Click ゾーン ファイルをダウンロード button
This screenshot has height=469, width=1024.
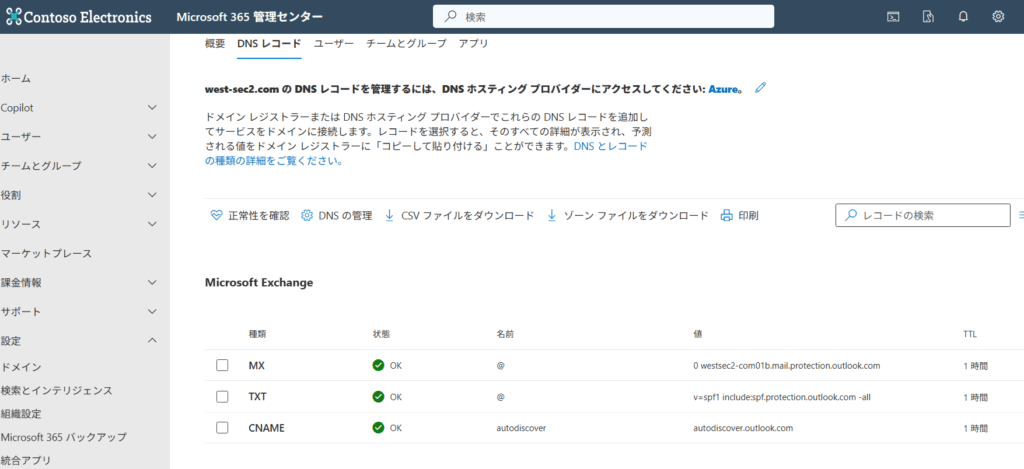628,216
